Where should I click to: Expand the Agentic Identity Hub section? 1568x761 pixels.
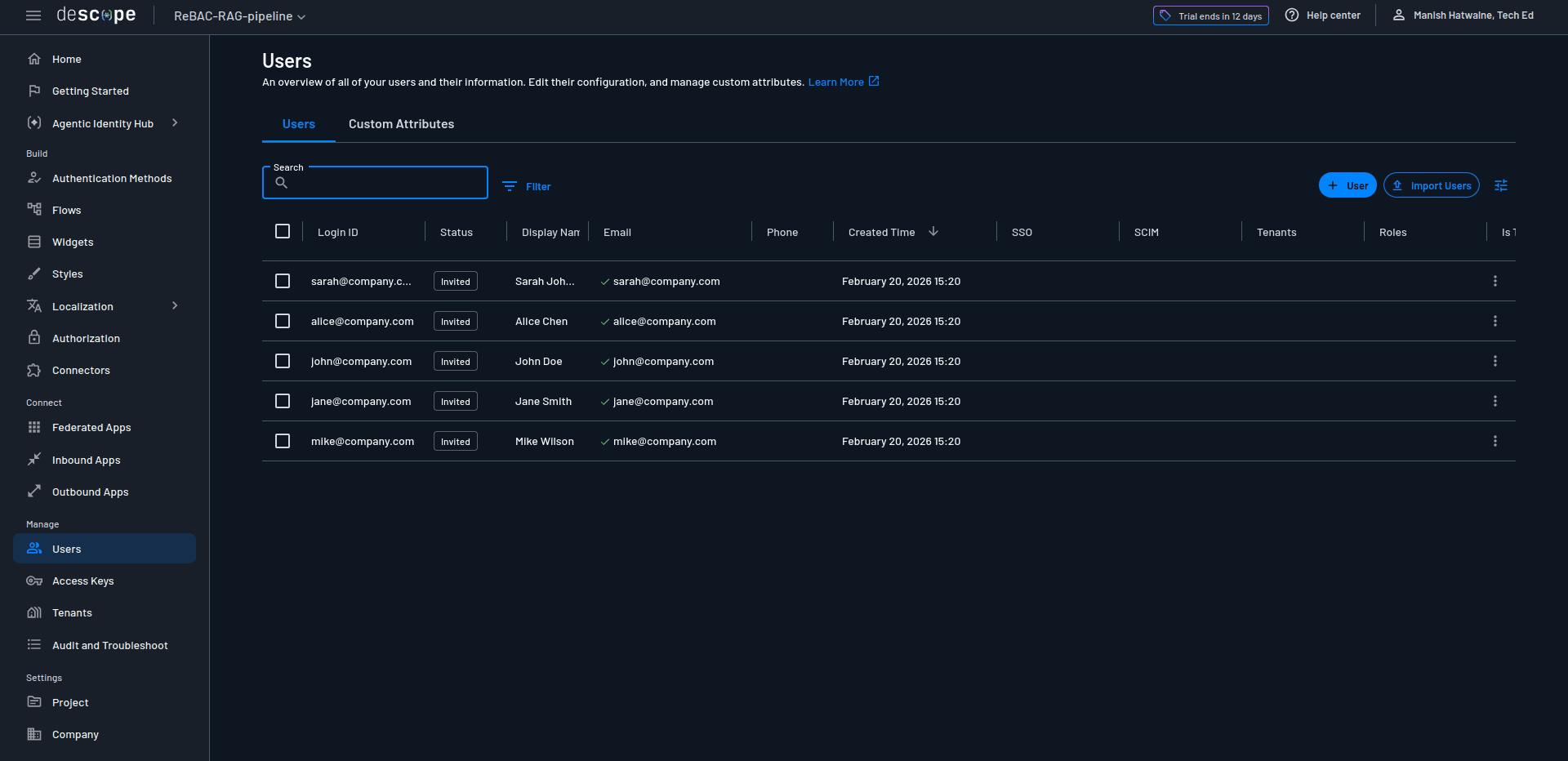(x=174, y=123)
